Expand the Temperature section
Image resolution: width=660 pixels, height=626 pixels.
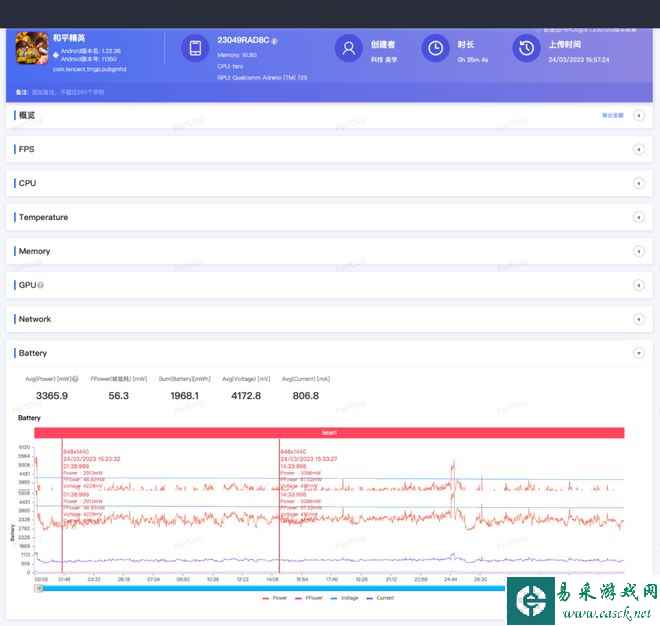pyautogui.click(x=639, y=217)
